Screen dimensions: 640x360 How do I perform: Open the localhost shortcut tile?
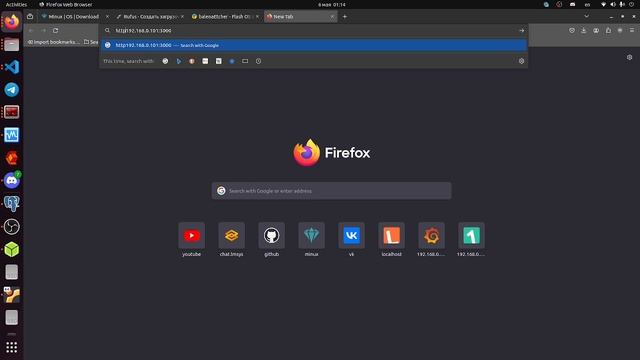tap(391, 240)
